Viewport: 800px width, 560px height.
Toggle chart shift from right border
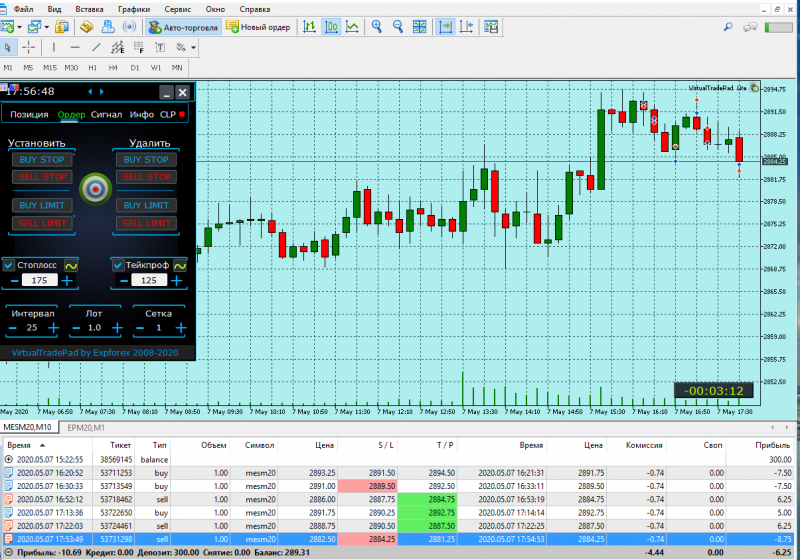(466, 27)
